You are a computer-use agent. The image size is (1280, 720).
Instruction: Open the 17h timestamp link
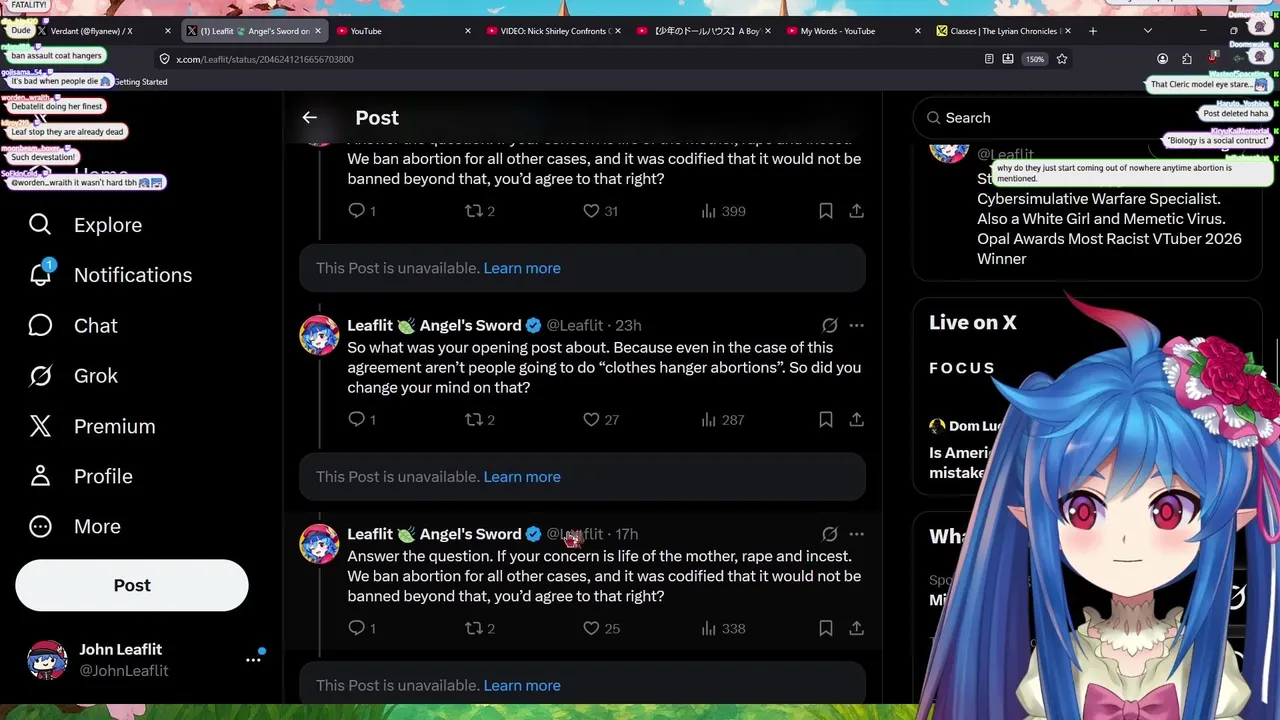(x=627, y=534)
